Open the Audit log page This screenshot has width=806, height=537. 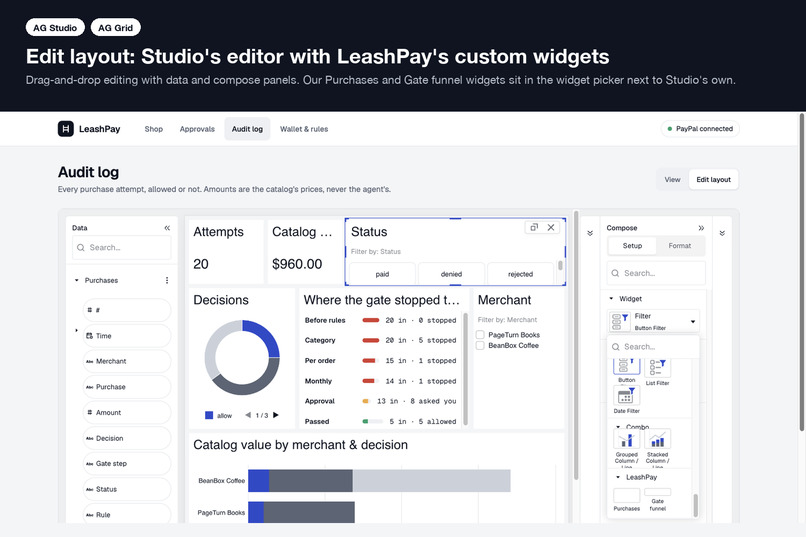coord(247,129)
